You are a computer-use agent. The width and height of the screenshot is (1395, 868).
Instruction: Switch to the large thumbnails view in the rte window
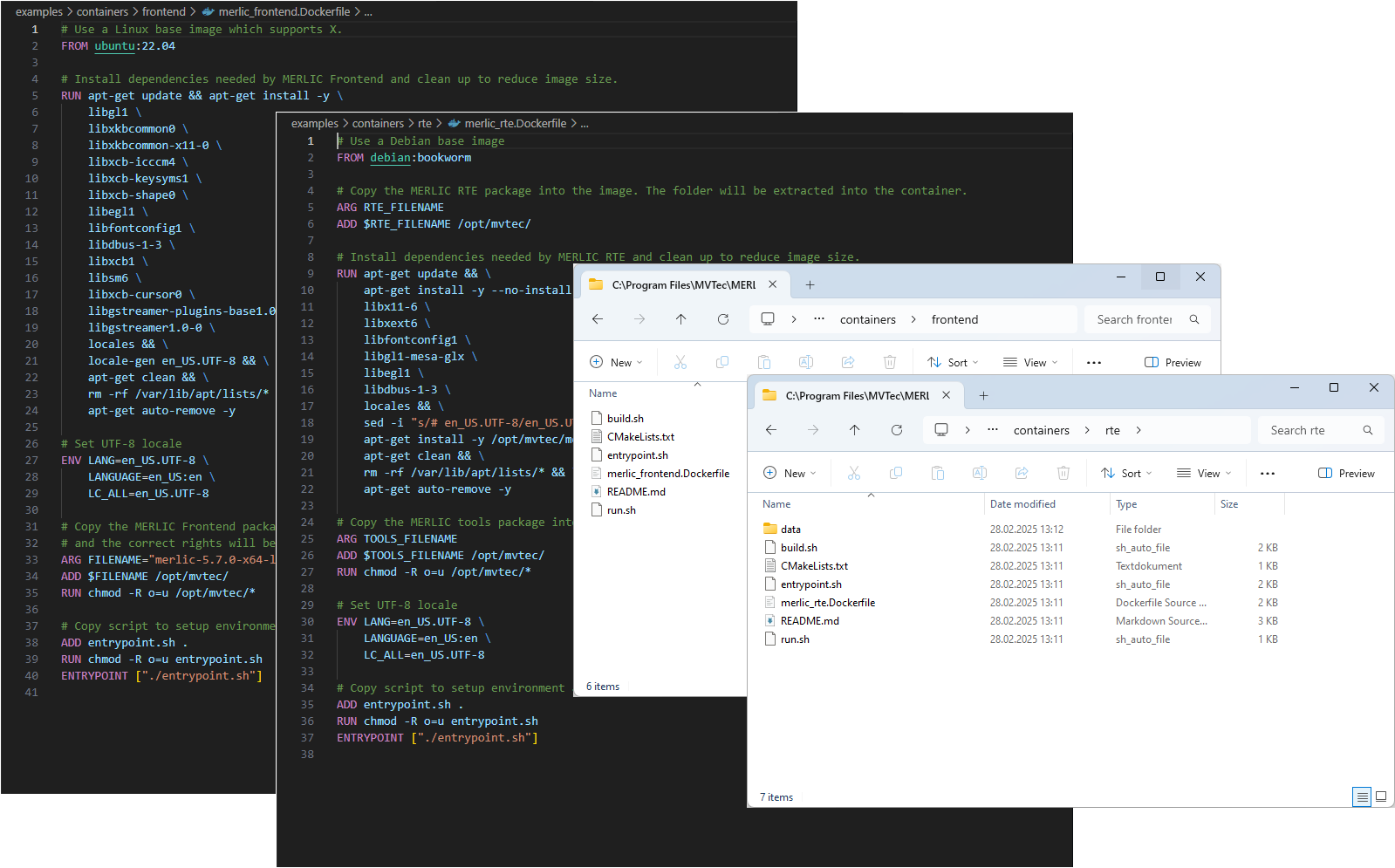click(1381, 796)
